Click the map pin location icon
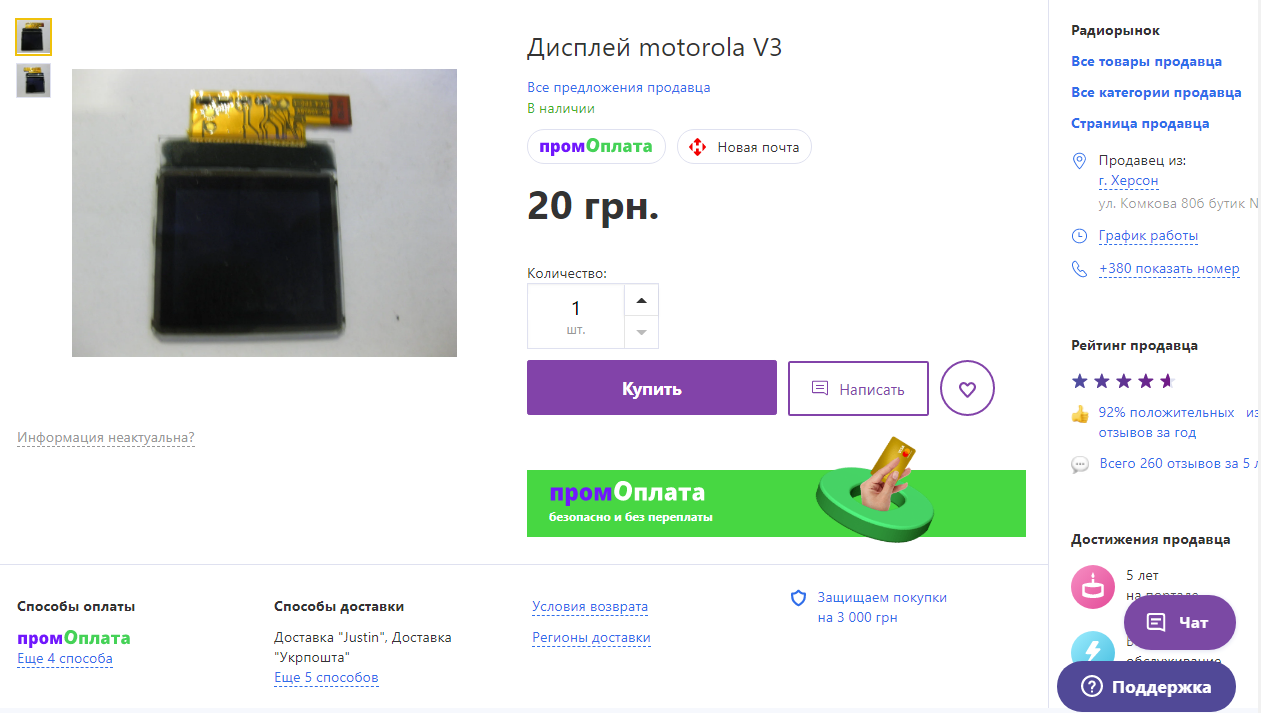This screenshot has width=1261, height=713. tap(1079, 161)
